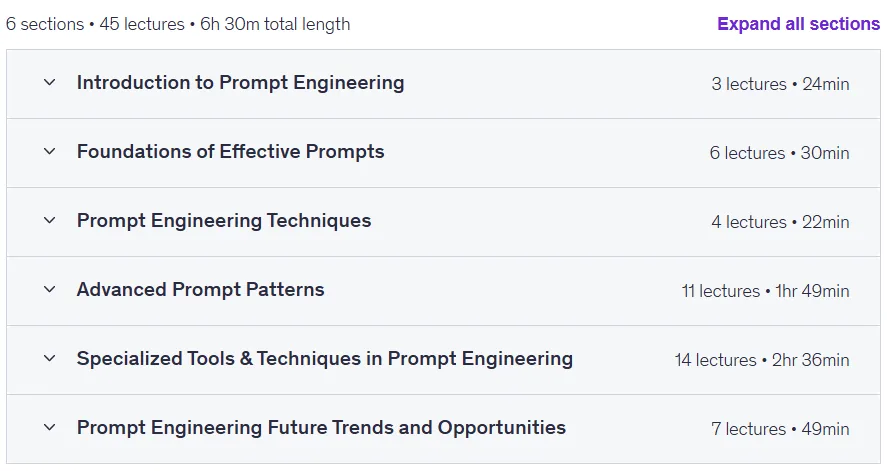This screenshot has height=471, width=887.
Task: Click the chevron icon for Specialized Tools & Techniques
Action: 50,358
